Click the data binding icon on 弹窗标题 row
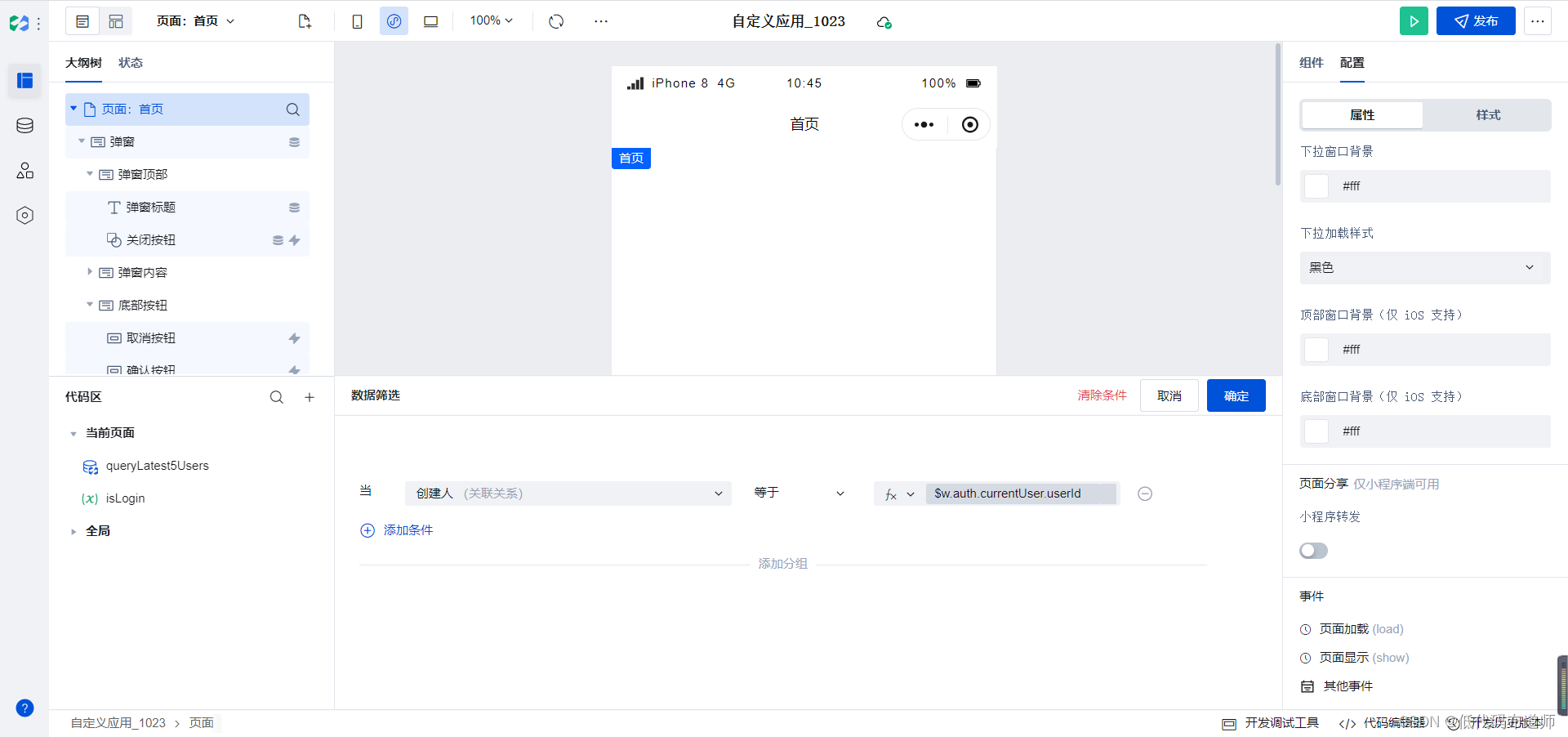Image resolution: width=1568 pixels, height=737 pixels. [294, 208]
